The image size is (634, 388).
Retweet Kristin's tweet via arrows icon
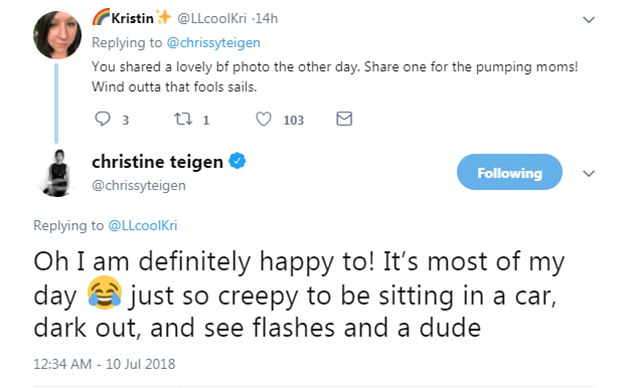pyautogui.click(x=183, y=119)
